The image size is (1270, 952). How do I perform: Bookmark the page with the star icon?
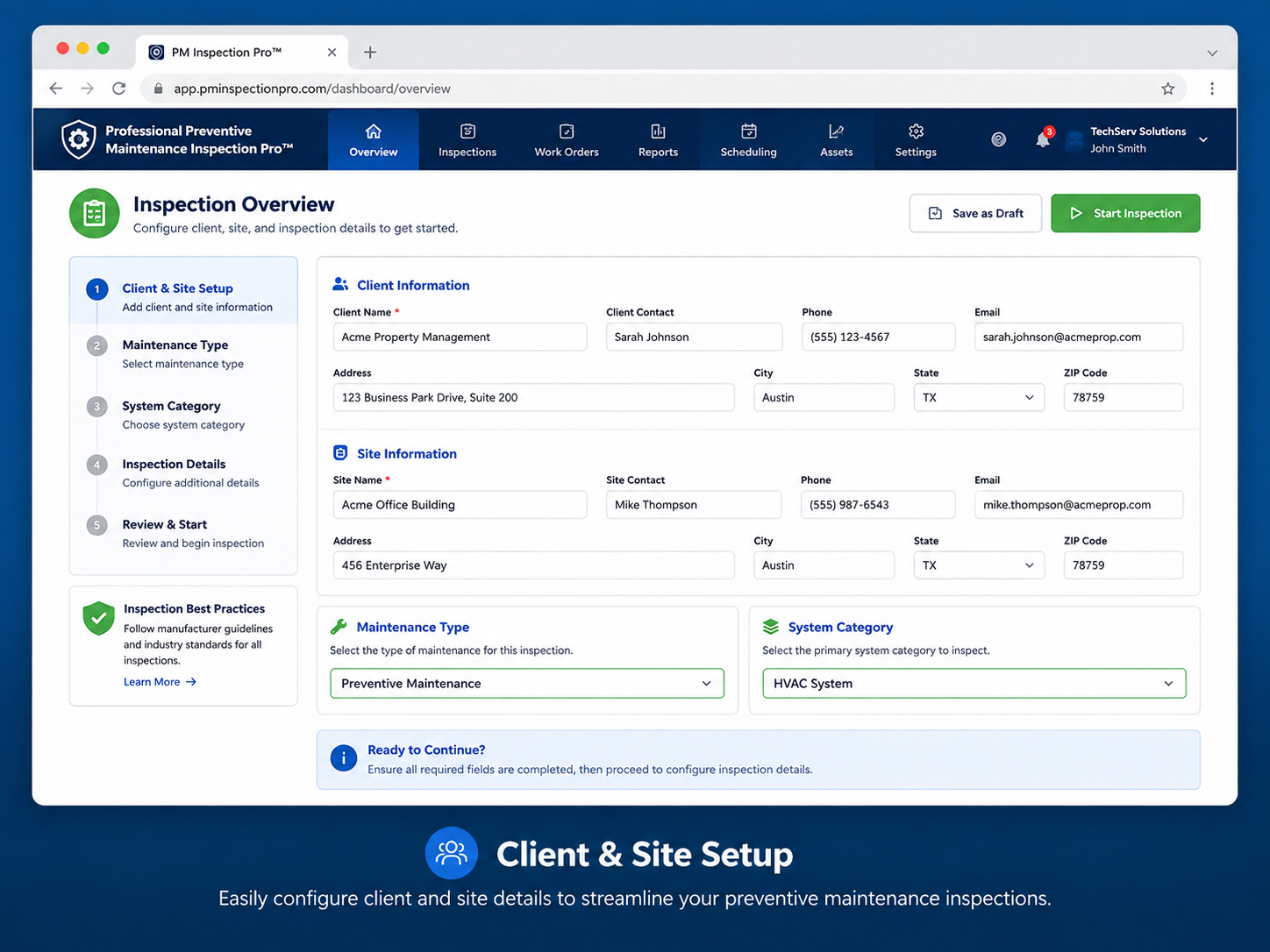(x=1167, y=89)
